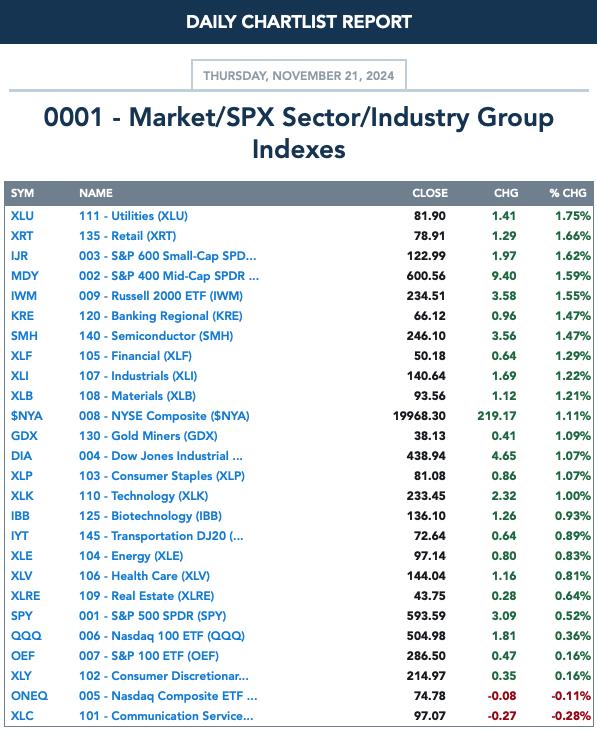597x733 pixels.
Task: Open 107 - Industrials (XLI) chart
Action: pyautogui.click(x=138, y=376)
